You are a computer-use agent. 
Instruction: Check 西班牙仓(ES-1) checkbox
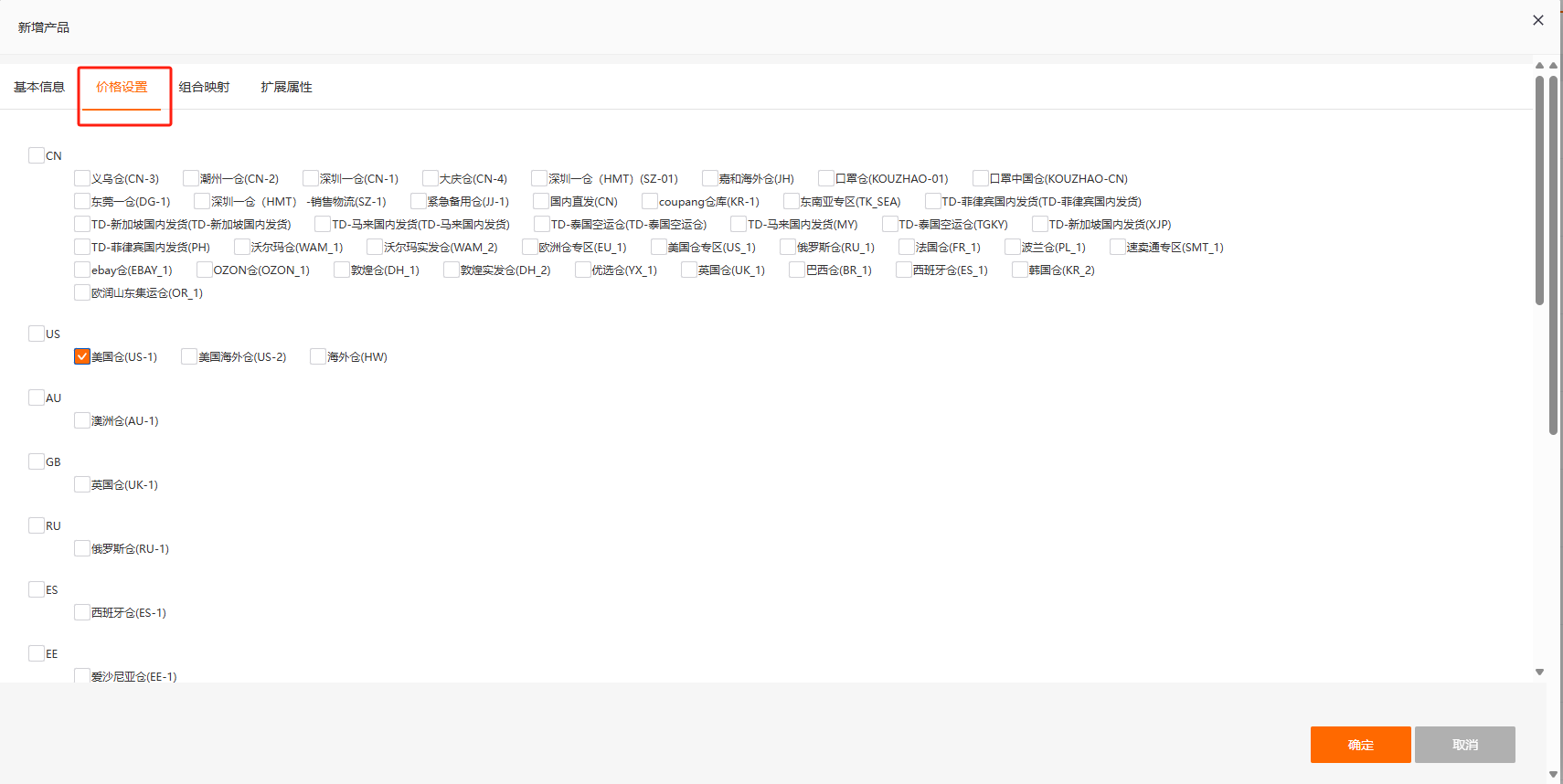(x=82, y=612)
